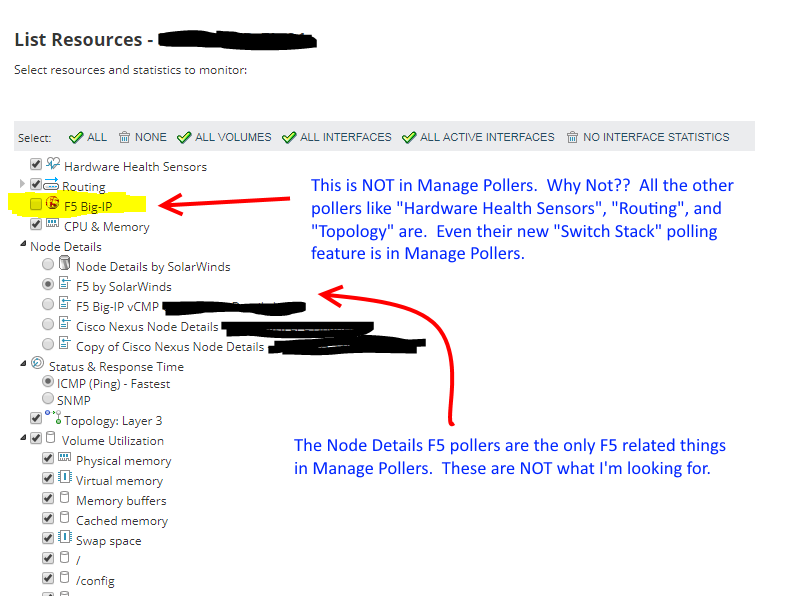Collapse the Node Details section
This screenshot has width=791, height=596.
pyautogui.click(x=23, y=244)
